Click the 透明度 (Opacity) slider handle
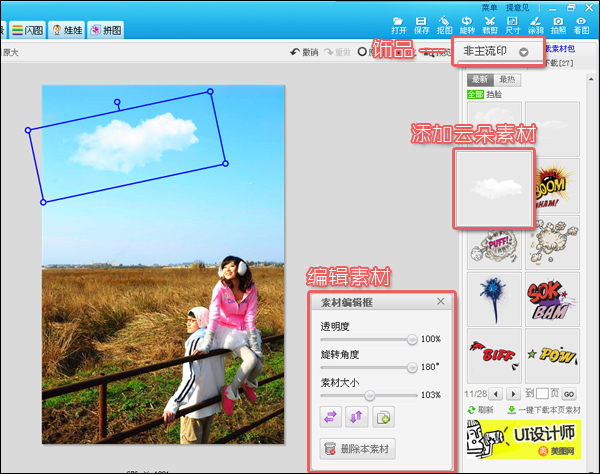Viewport: 600px width, 474px height. click(x=411, y=339)
